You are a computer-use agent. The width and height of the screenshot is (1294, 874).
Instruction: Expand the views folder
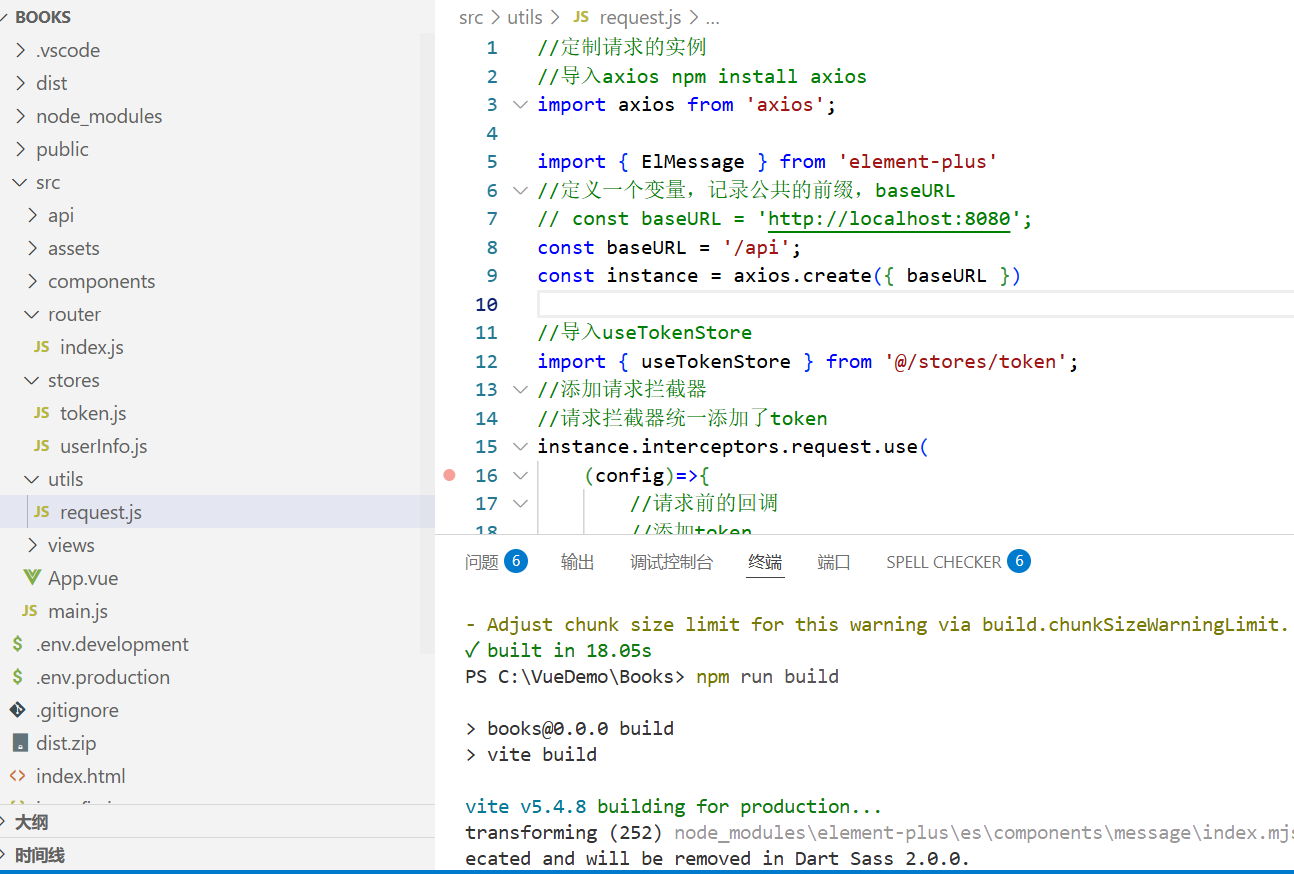pyautogui.click(x=33, y=545)
